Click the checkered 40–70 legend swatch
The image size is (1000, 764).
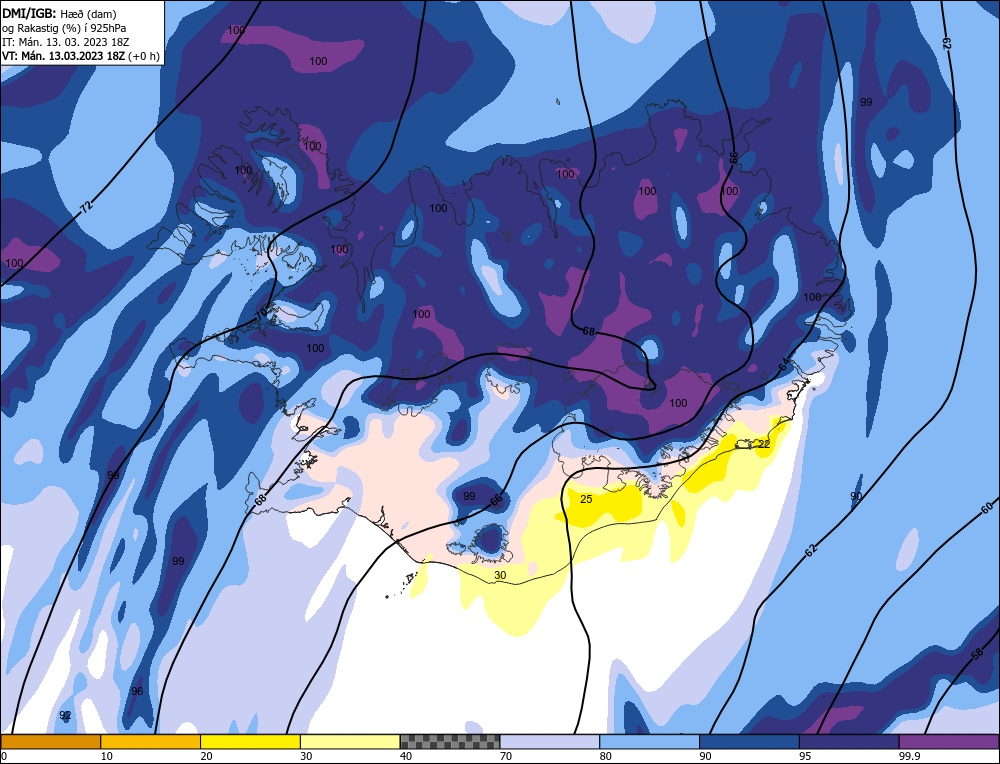click(450, 741)
